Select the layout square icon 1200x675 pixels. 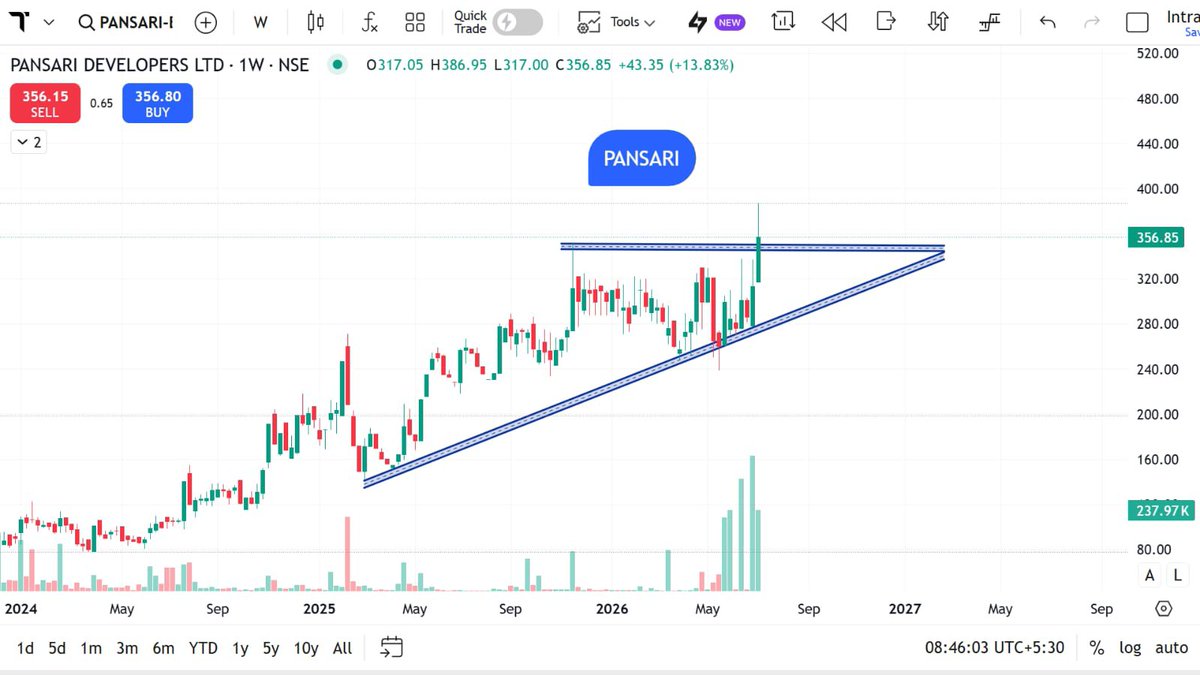(1137, 23)
